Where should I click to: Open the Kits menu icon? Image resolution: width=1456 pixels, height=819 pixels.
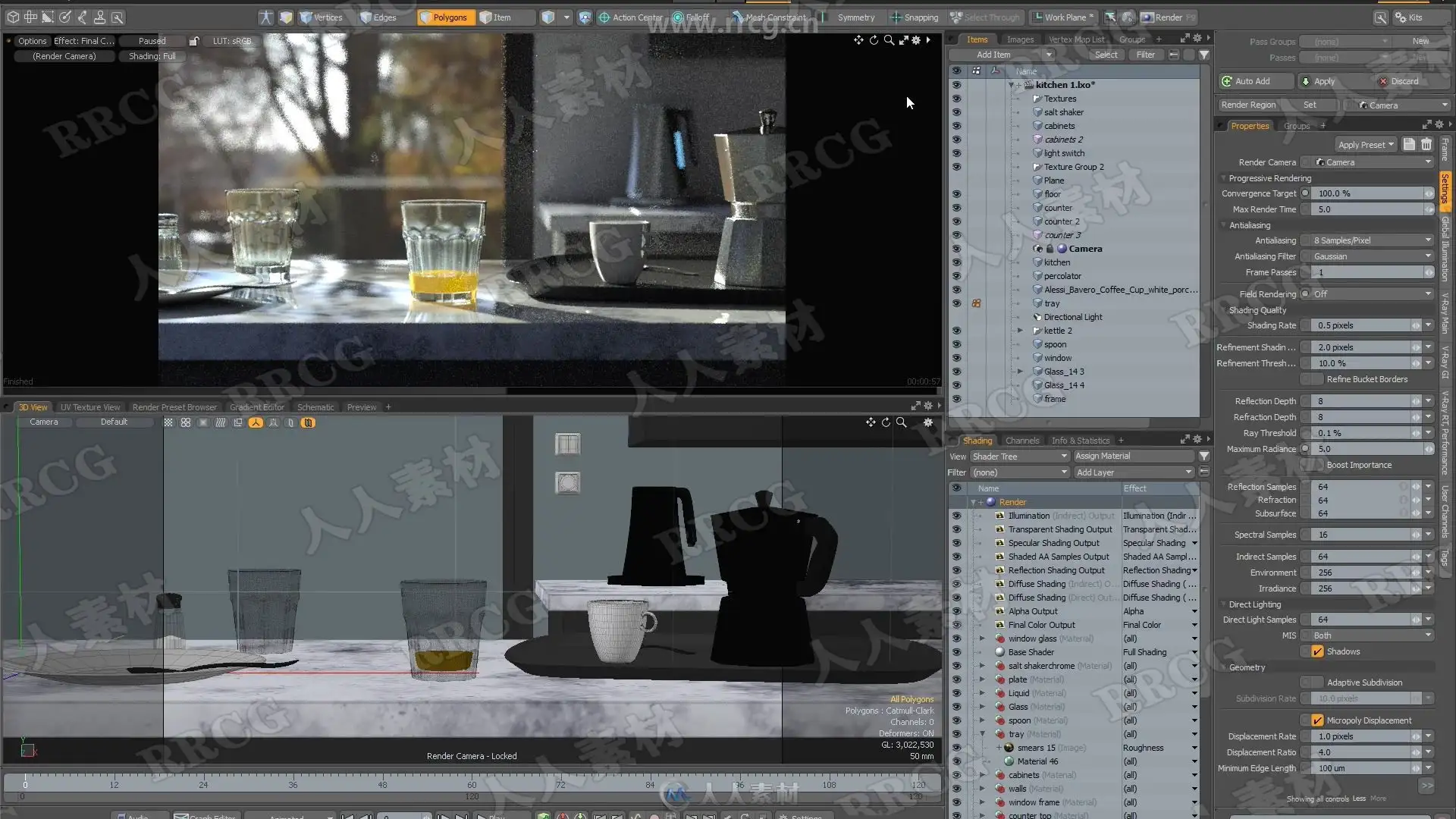click(x=1409, y=17)
